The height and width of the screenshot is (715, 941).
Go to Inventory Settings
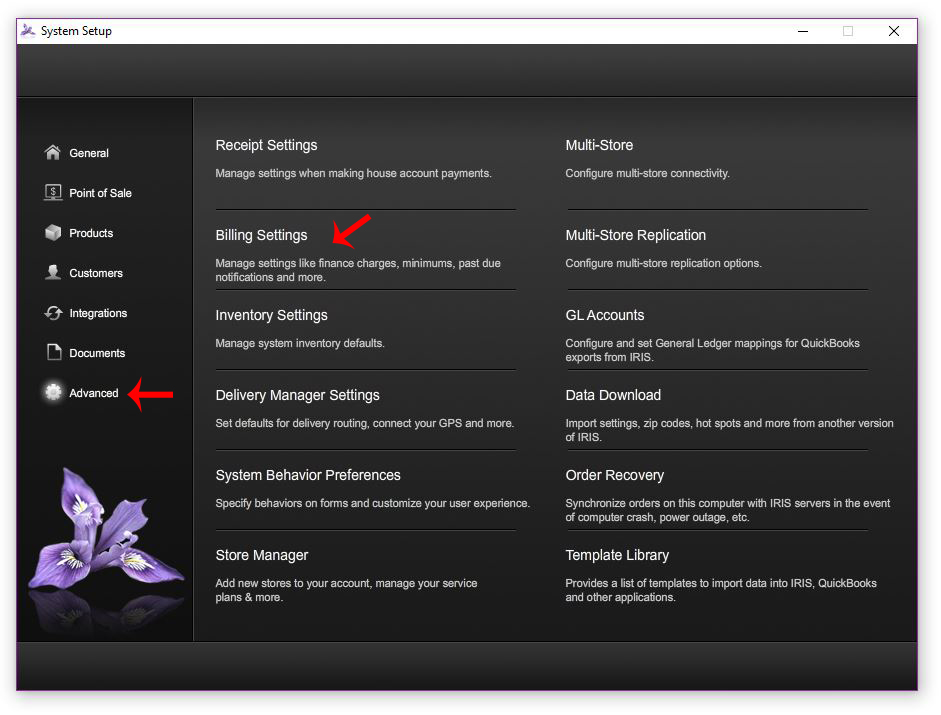(x=271, y=315)
